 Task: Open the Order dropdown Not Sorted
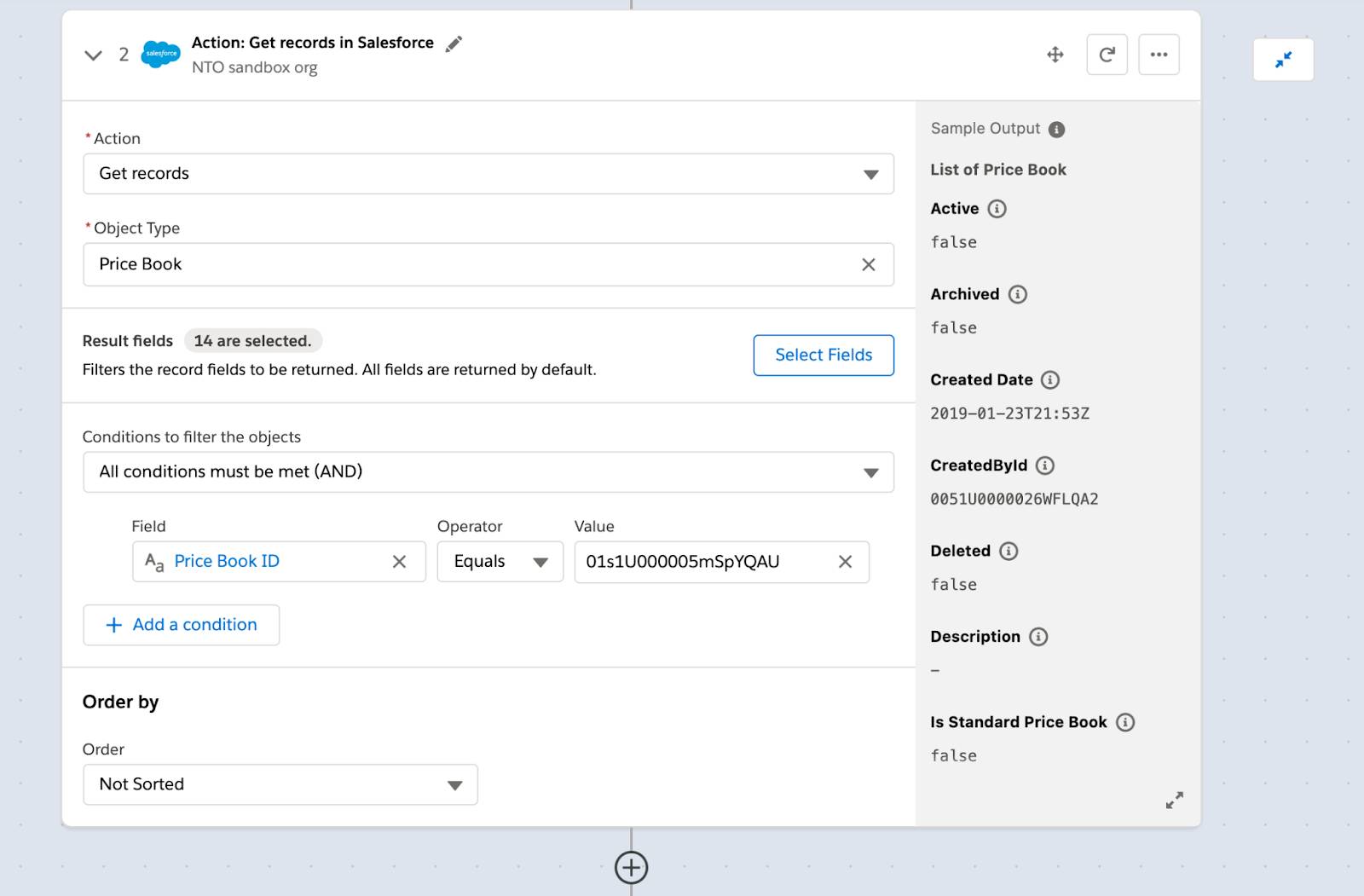[280, 784]
